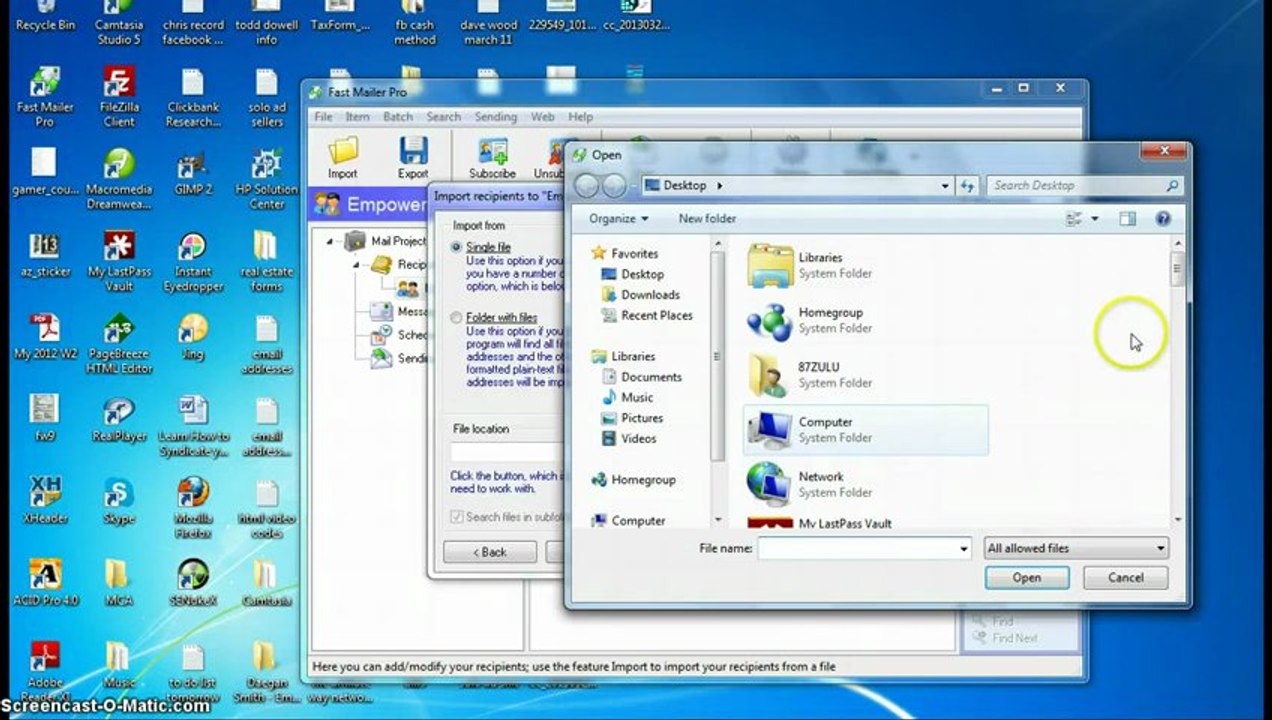This screenshot has height=720, width=1272.
Task: Open My LastPass Vault desktop icon
Action: [x=118, y=262]
